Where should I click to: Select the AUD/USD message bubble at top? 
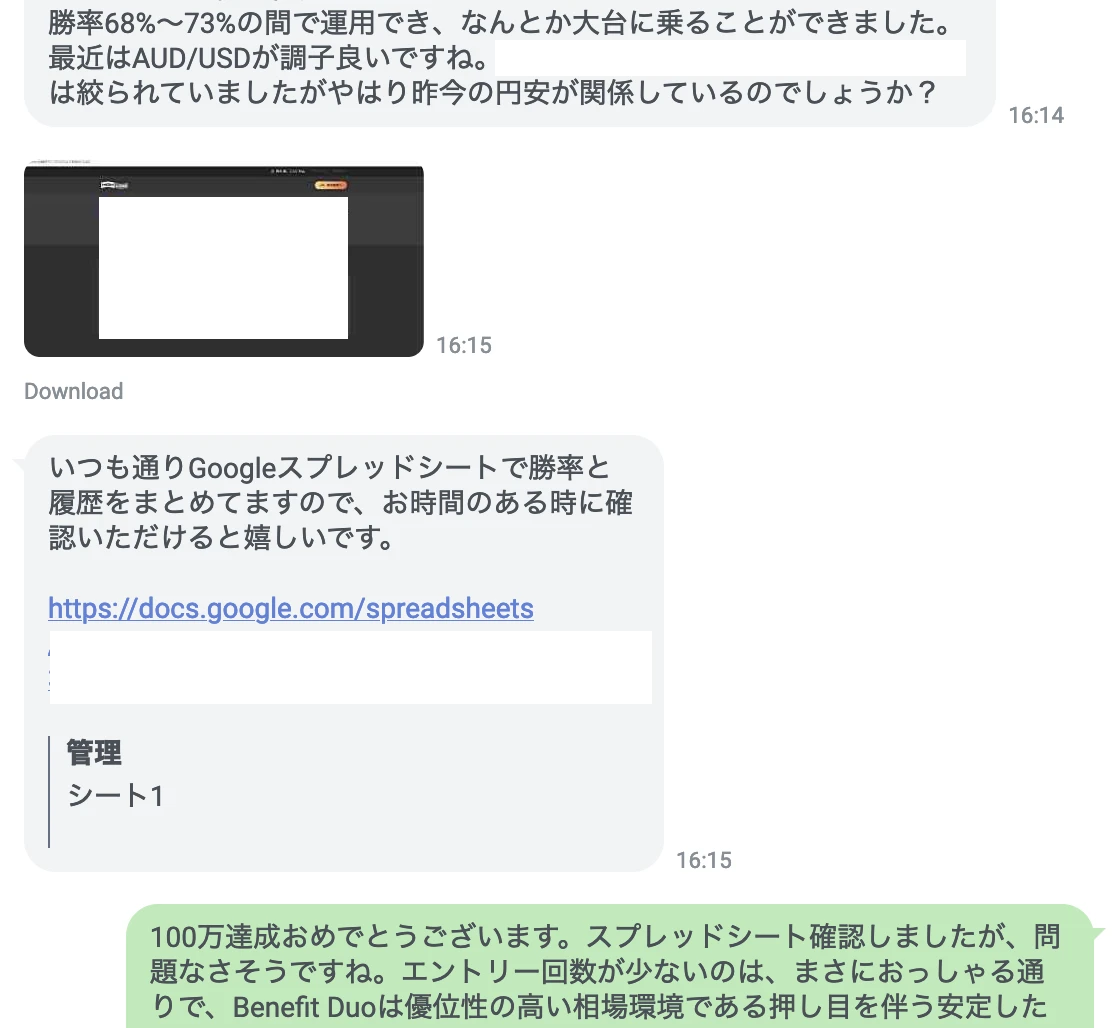[x=510, y=63]
